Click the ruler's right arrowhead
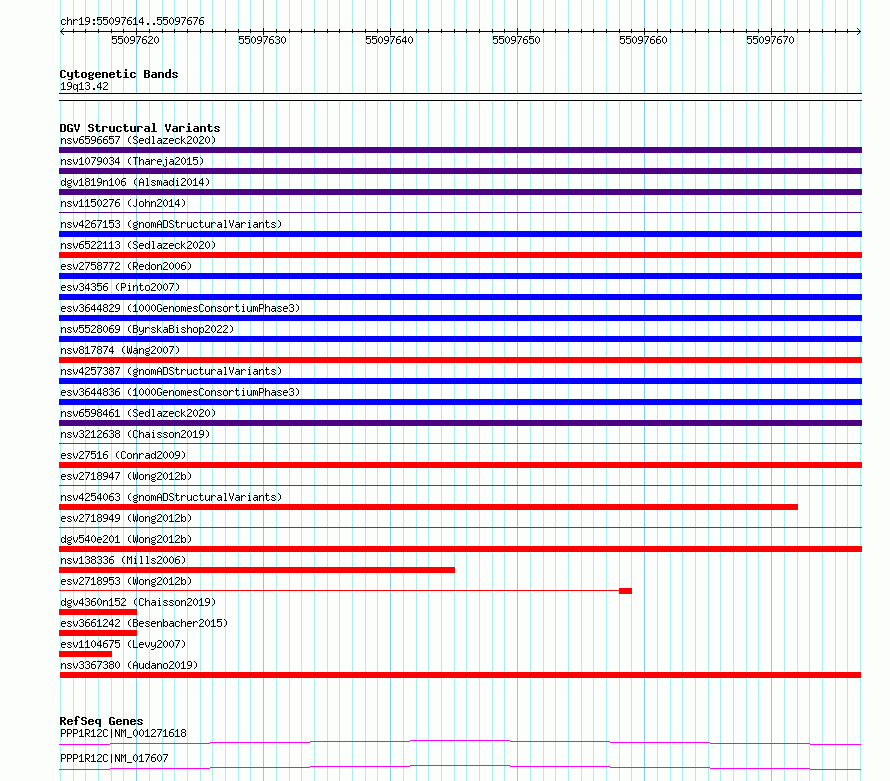This screenshot has width=890, height=781. click(859, 32)
